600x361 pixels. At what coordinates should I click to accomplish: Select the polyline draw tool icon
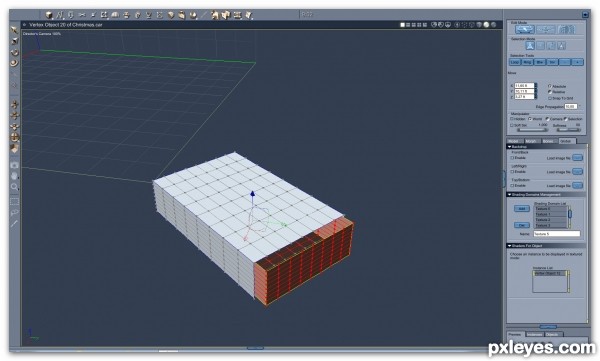tap(60, 15)
